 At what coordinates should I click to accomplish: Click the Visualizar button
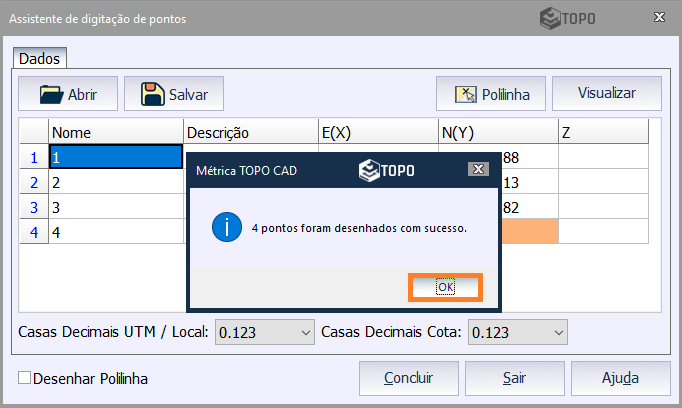(x=606, y=93)
